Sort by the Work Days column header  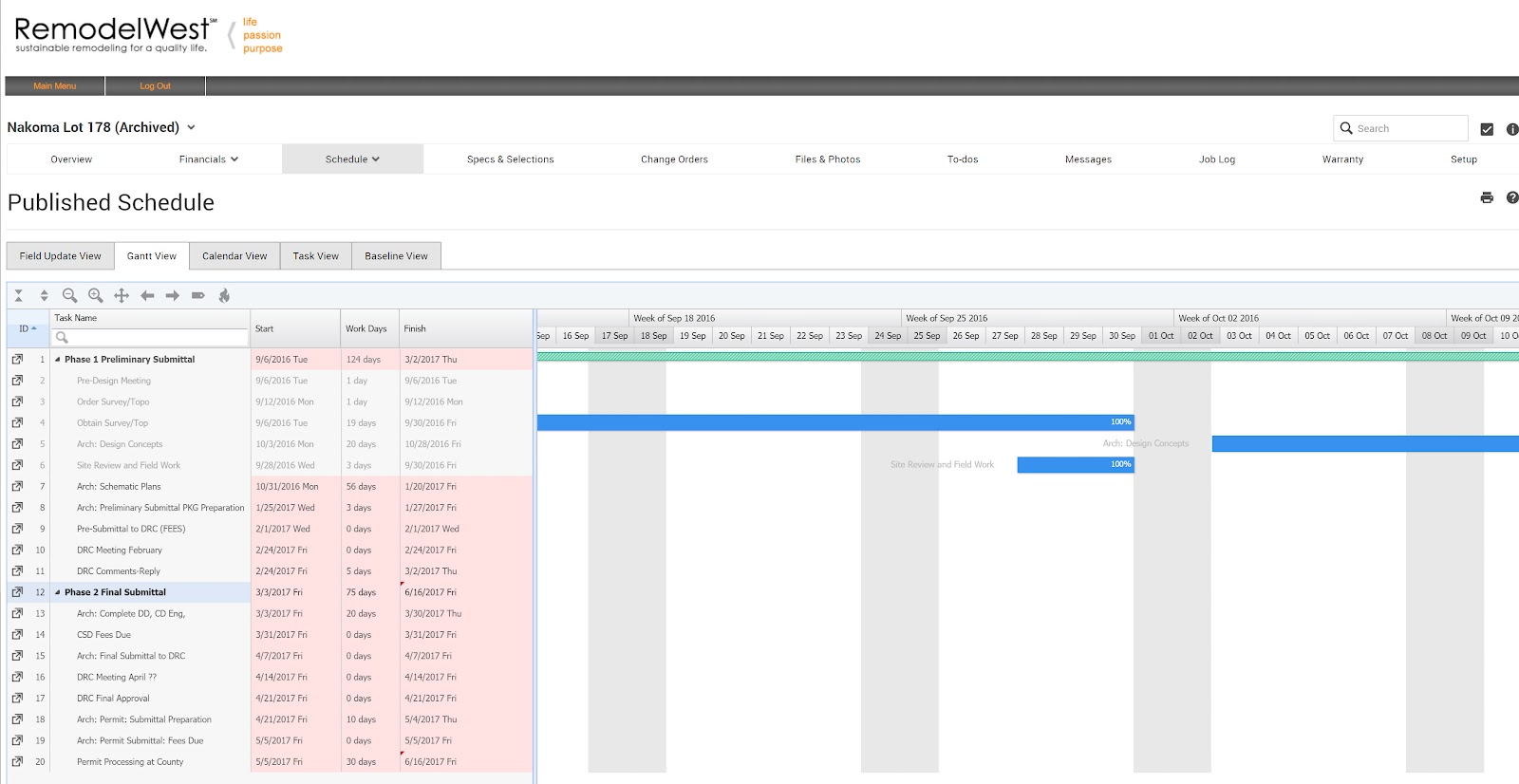[x=370, y=328]
